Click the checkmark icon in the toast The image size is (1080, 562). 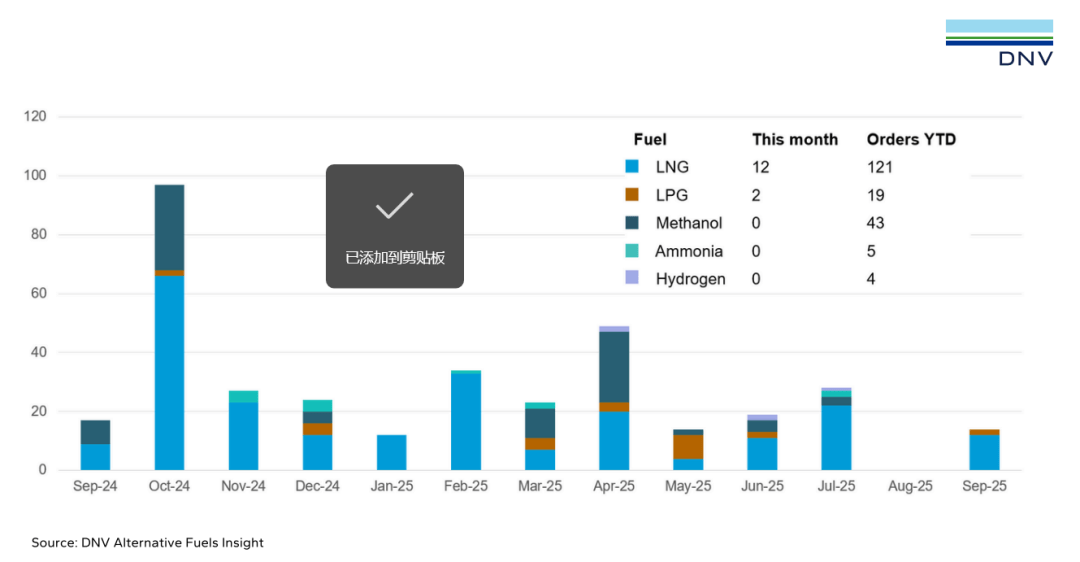pos(394,207)
